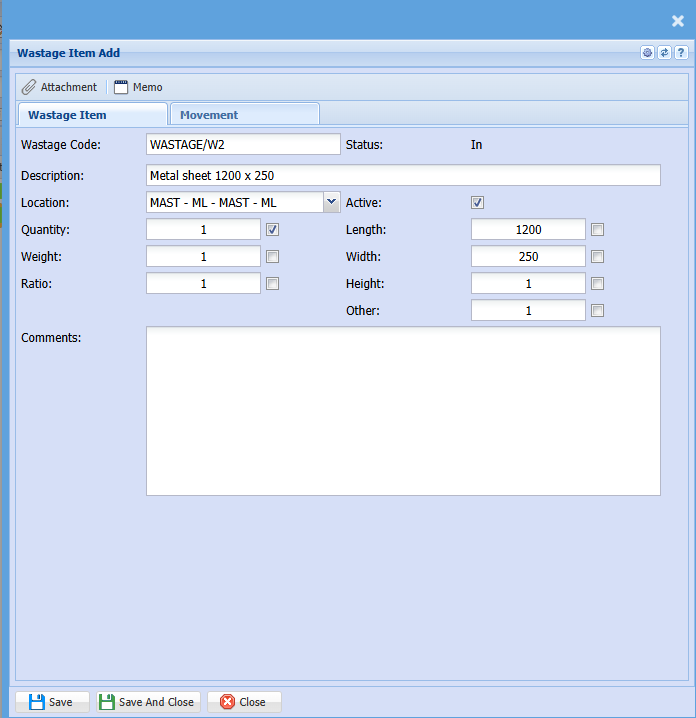Toggle the checkbox next to Quantity
This screenshot has width=696, height=718.
(x=273, y=230)
